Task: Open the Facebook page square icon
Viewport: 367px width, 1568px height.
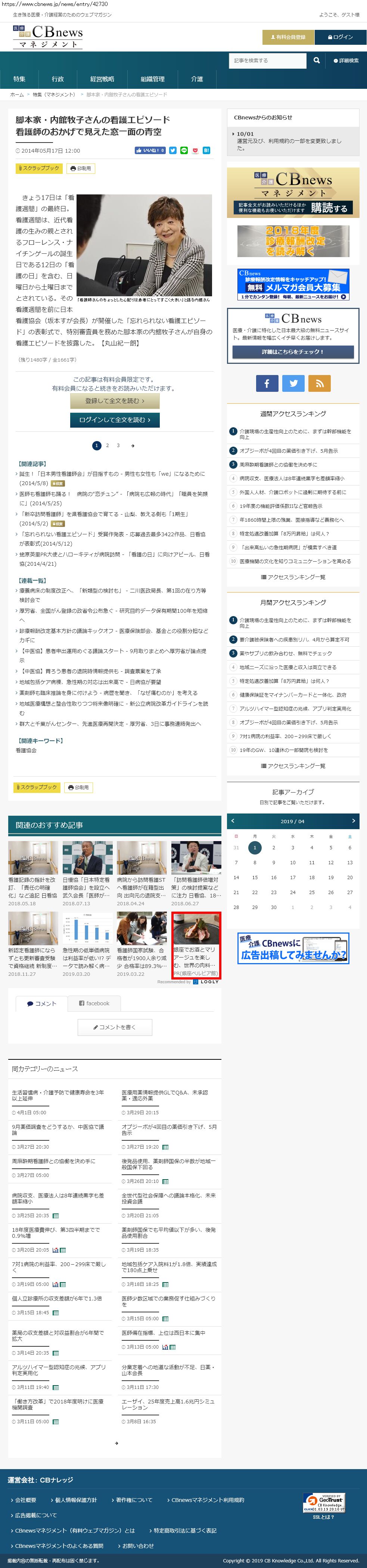Action: tap(267, 383)
